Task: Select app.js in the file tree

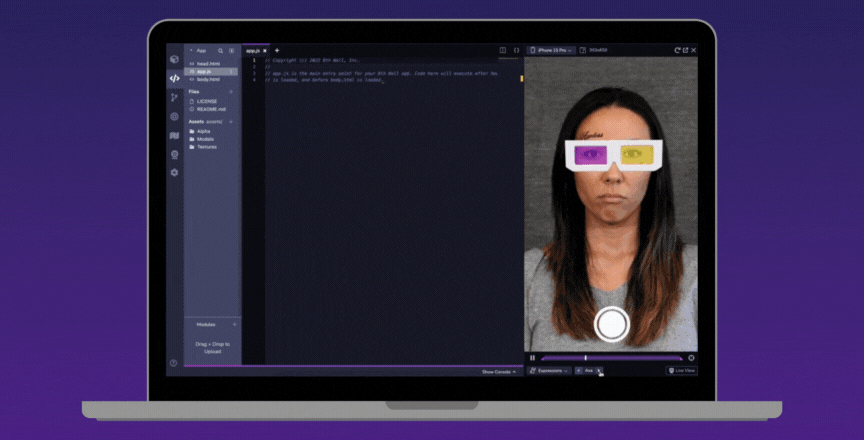Action: pos(212,72)
